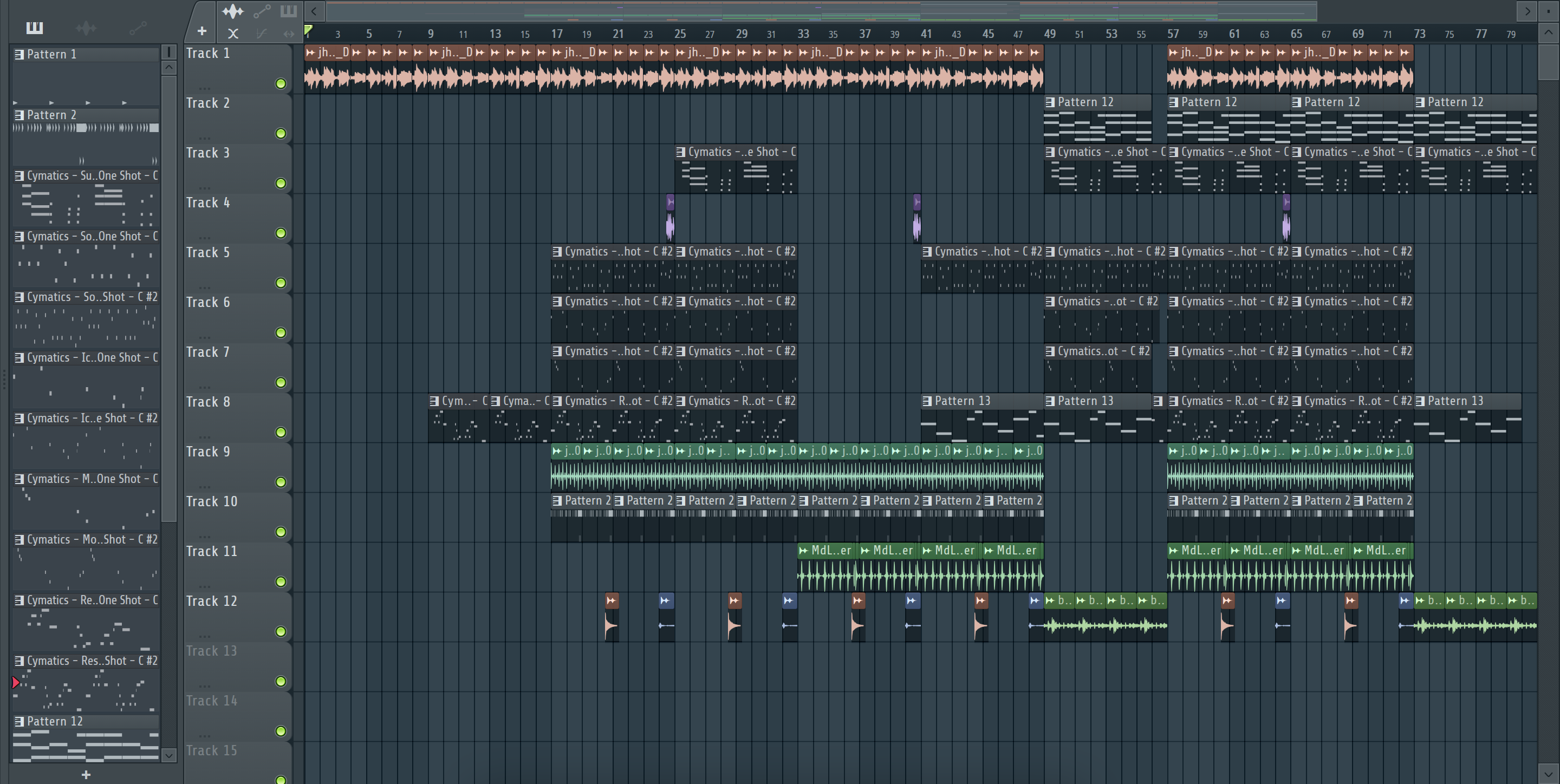Click the down arrow of the playlist vertical scrollbar
This screenshot has width=1560, height=784.
pos(1549,774)
